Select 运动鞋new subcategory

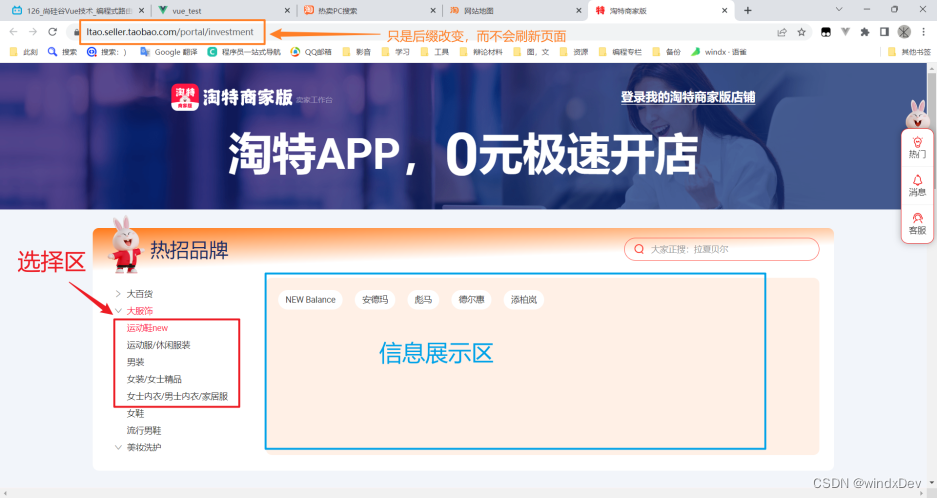point(147,328)
